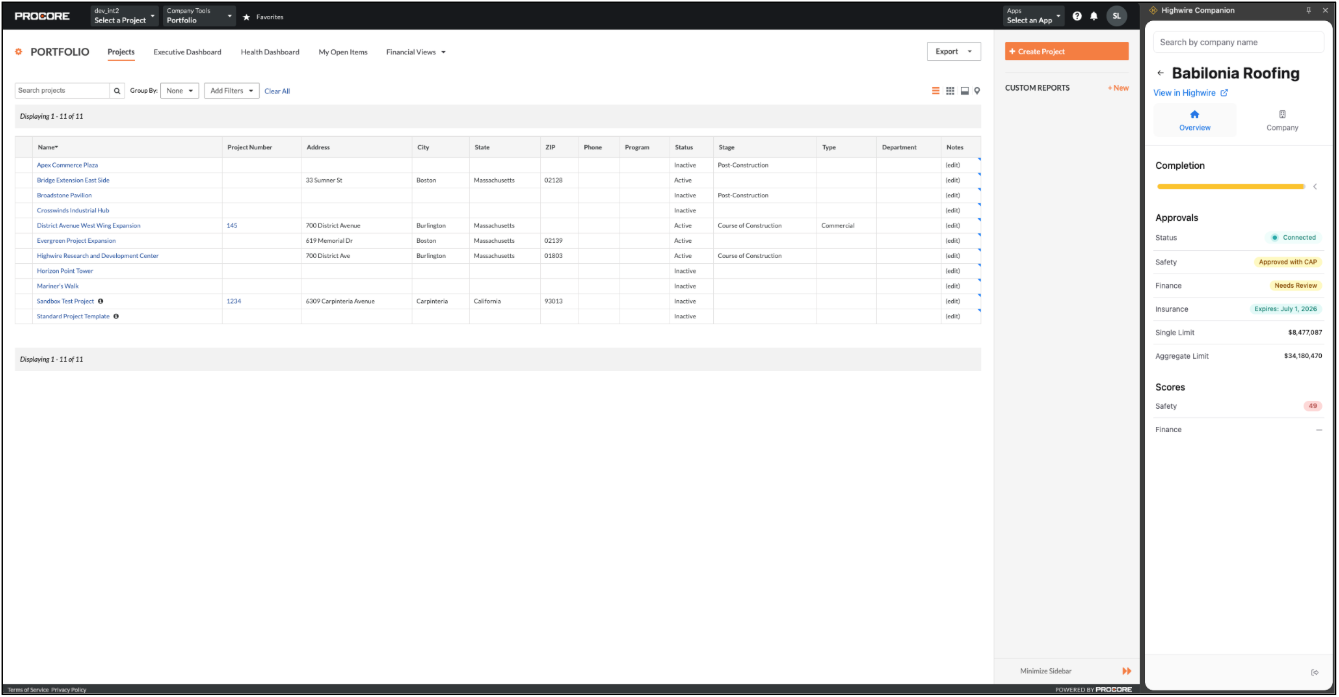Open the Group By dropdown
Screen dimensions: 1339x697
(x=179, y=91)
